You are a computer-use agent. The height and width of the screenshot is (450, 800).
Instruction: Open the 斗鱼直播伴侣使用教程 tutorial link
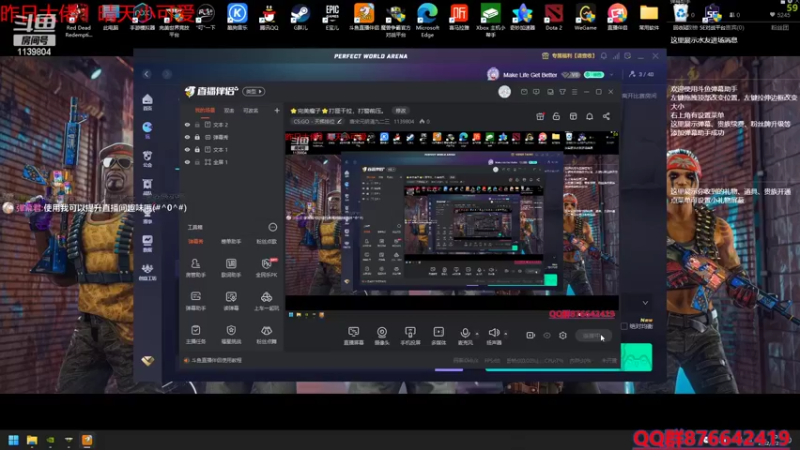[x=216, y=360]
